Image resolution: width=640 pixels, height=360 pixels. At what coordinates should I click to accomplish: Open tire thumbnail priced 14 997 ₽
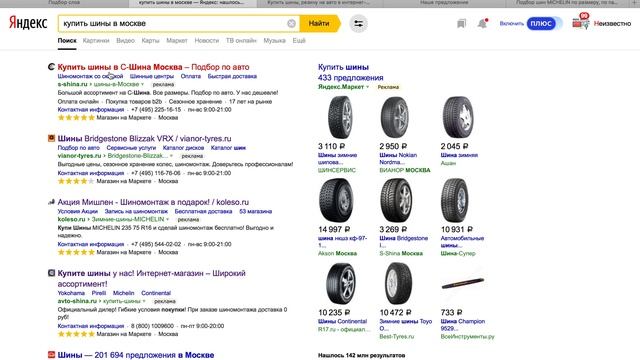point(336,200)
